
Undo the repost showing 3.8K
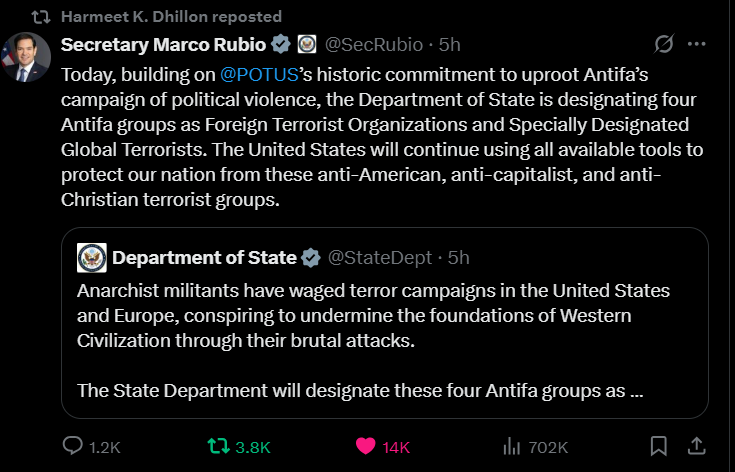tap(217, 446)
